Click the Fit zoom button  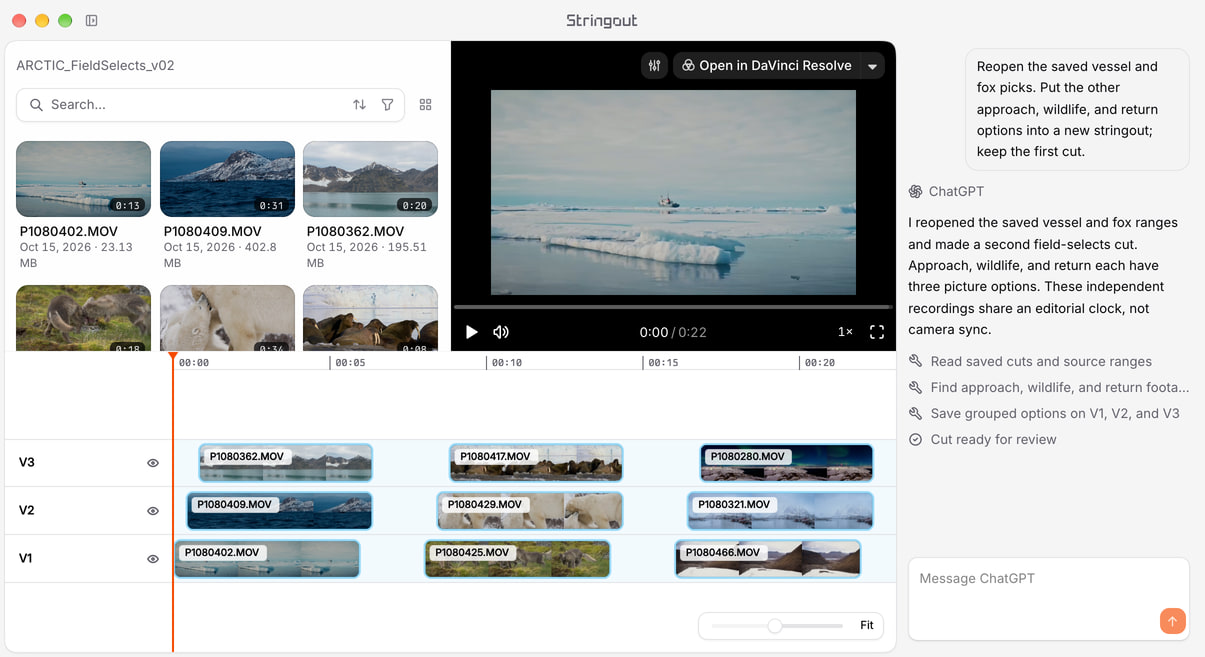point(867,626)
